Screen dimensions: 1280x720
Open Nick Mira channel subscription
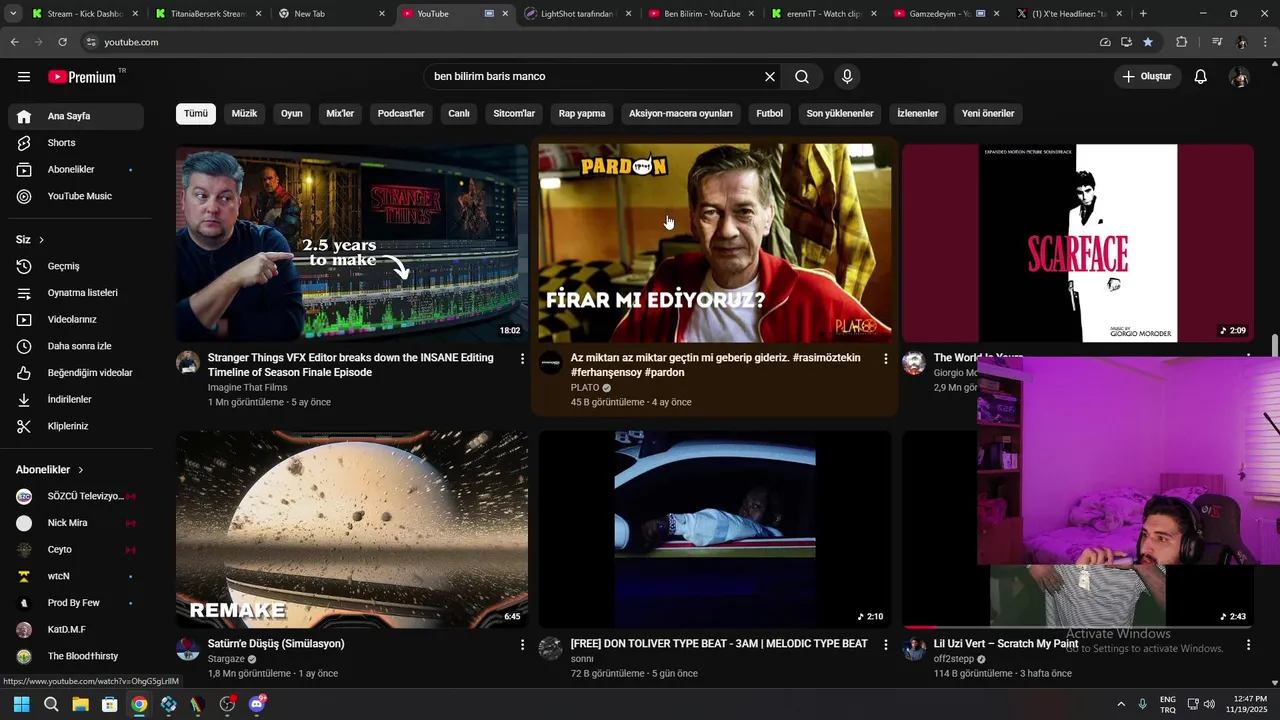click(x=76, y=523)
